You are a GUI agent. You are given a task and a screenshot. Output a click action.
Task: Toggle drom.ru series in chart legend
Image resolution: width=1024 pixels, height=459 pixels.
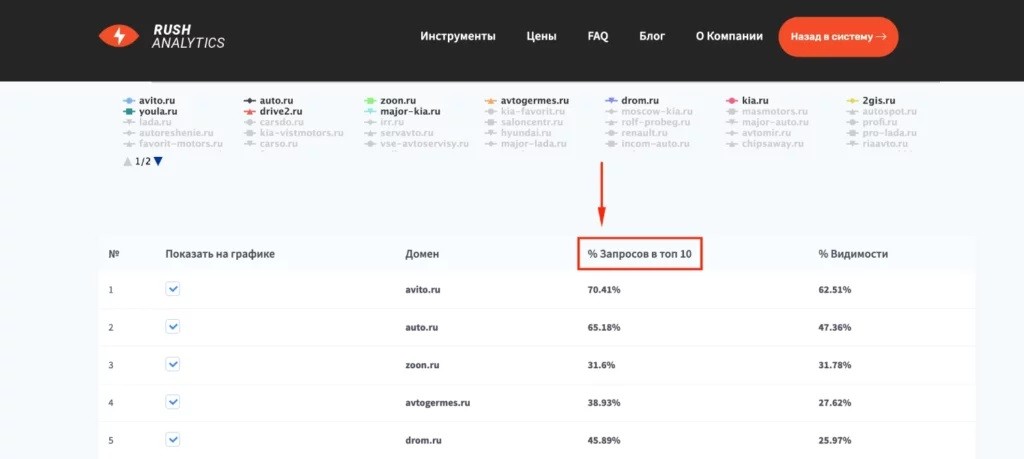coord(632,101)
